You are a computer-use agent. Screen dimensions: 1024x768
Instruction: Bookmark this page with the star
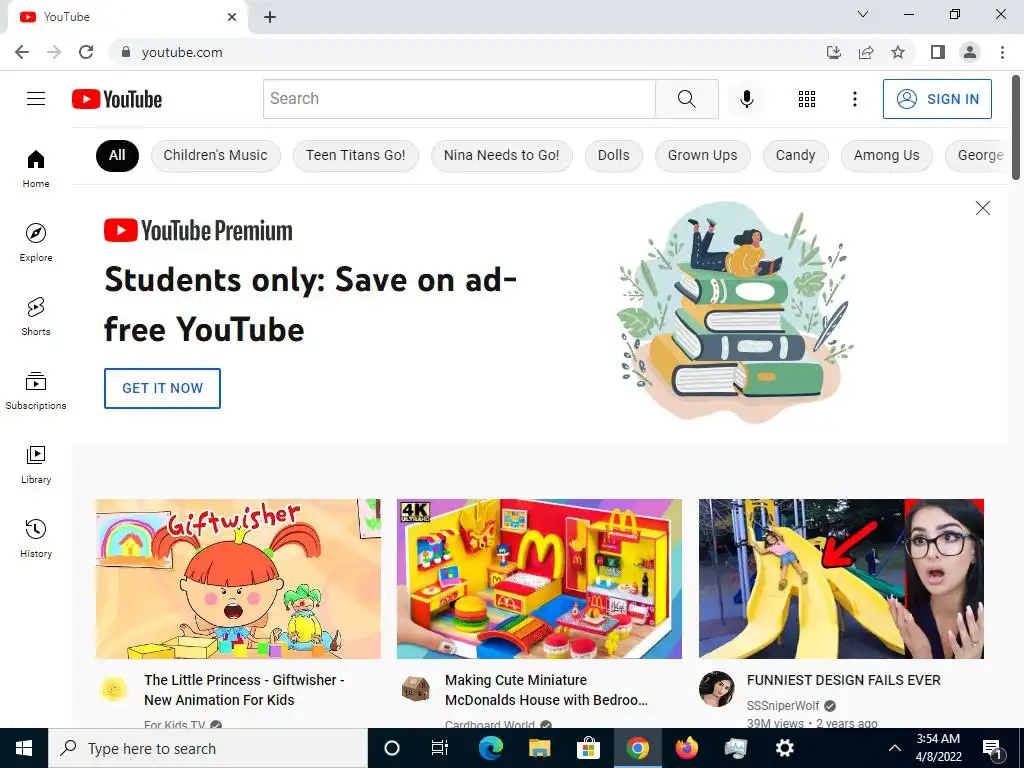[x=898, y=52]
